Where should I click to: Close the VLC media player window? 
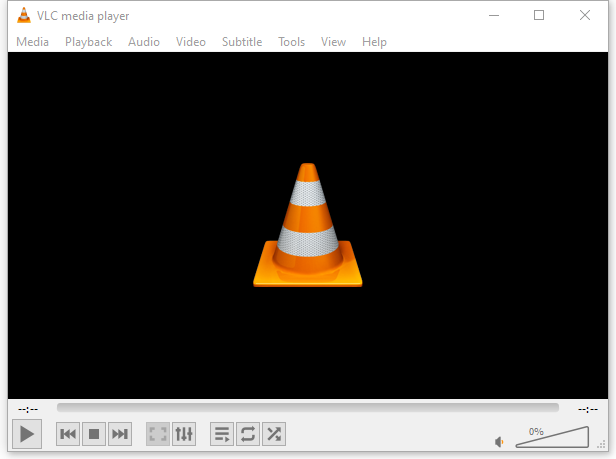point(585,15)
